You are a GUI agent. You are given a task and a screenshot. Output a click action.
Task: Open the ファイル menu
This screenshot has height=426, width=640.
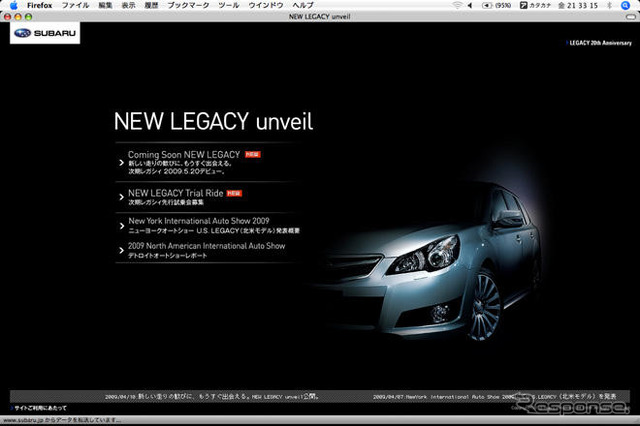click(75, 5)
